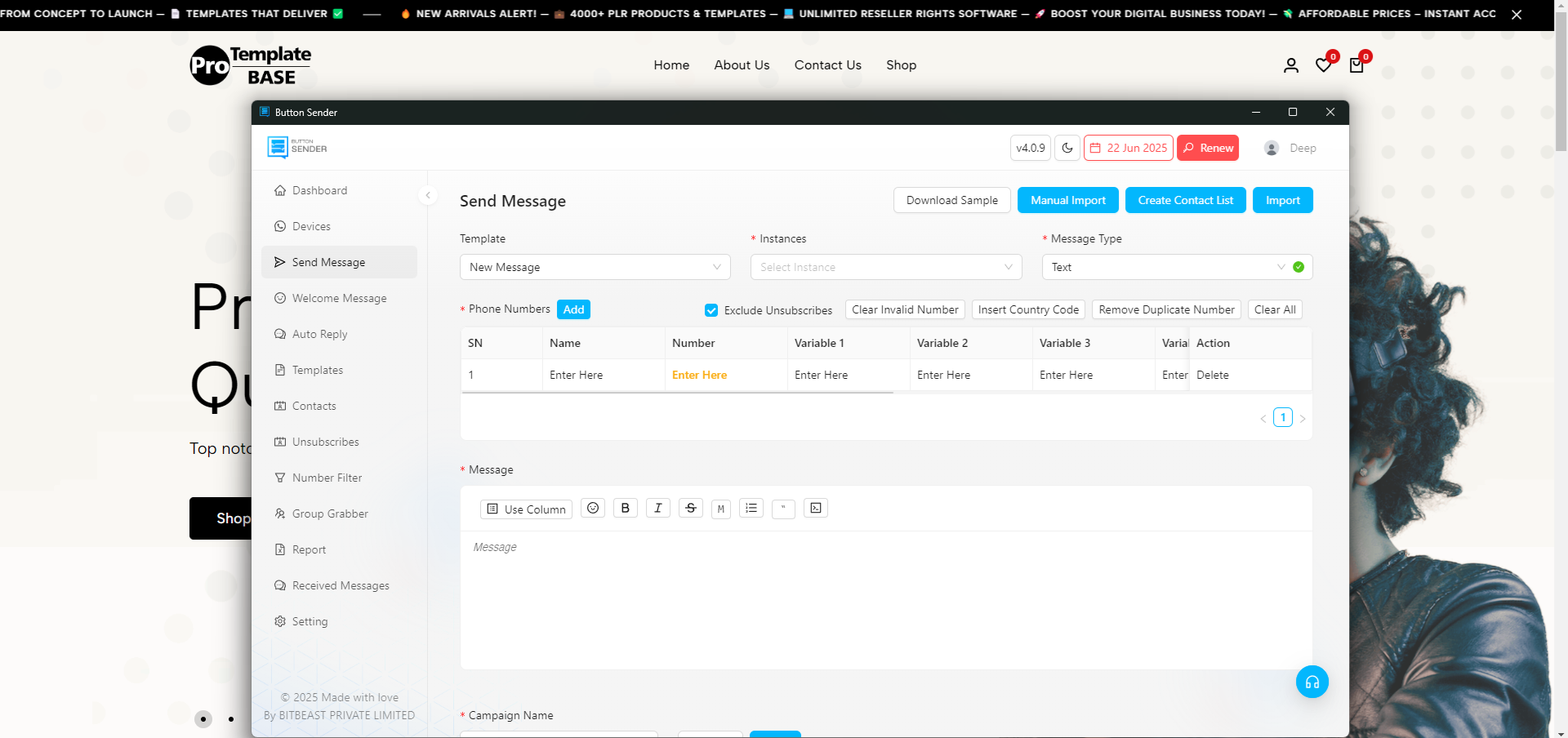Uncheck Exclude Unsubscribes checkbox
The height and width of the screenshot is (738, 1568).
coord(711,310)
